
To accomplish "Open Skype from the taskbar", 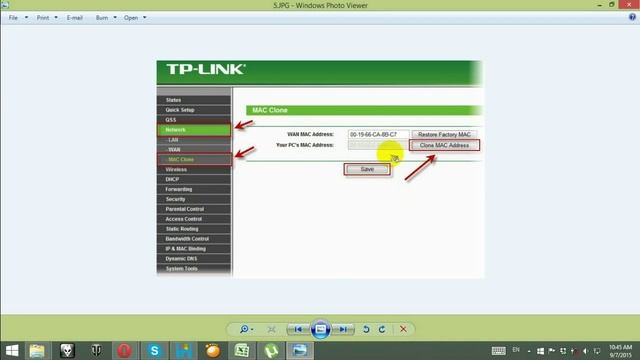I will pyautogui.click(x=154, y=351).
